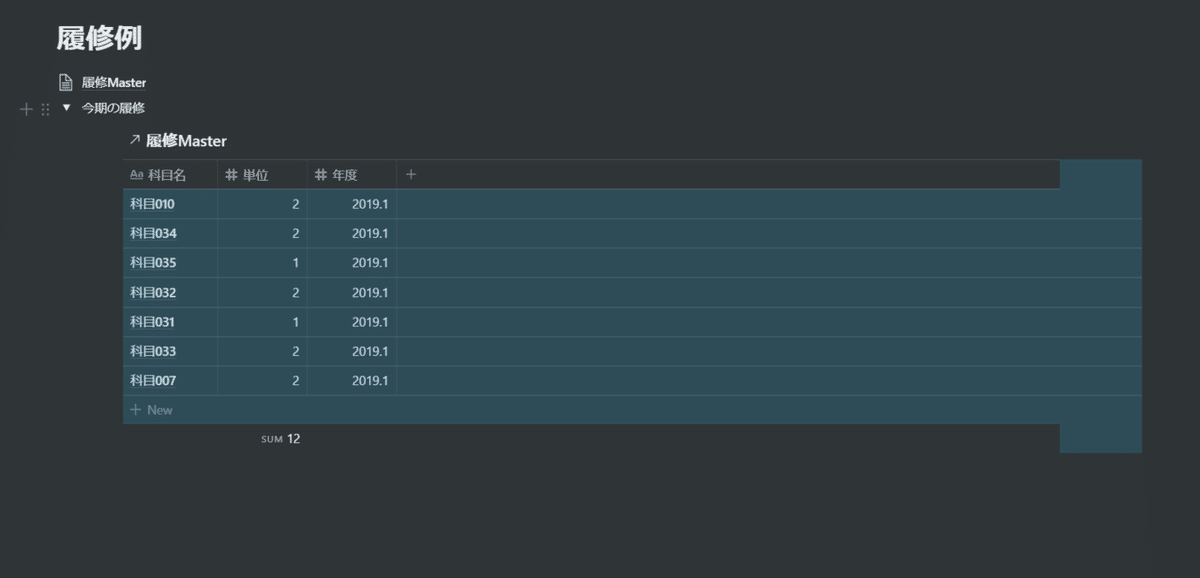Image resolution: width=1200 pixels, height=578 pixels.
Task: Open the 単位 column header menu
Action: tap(255, 175)
